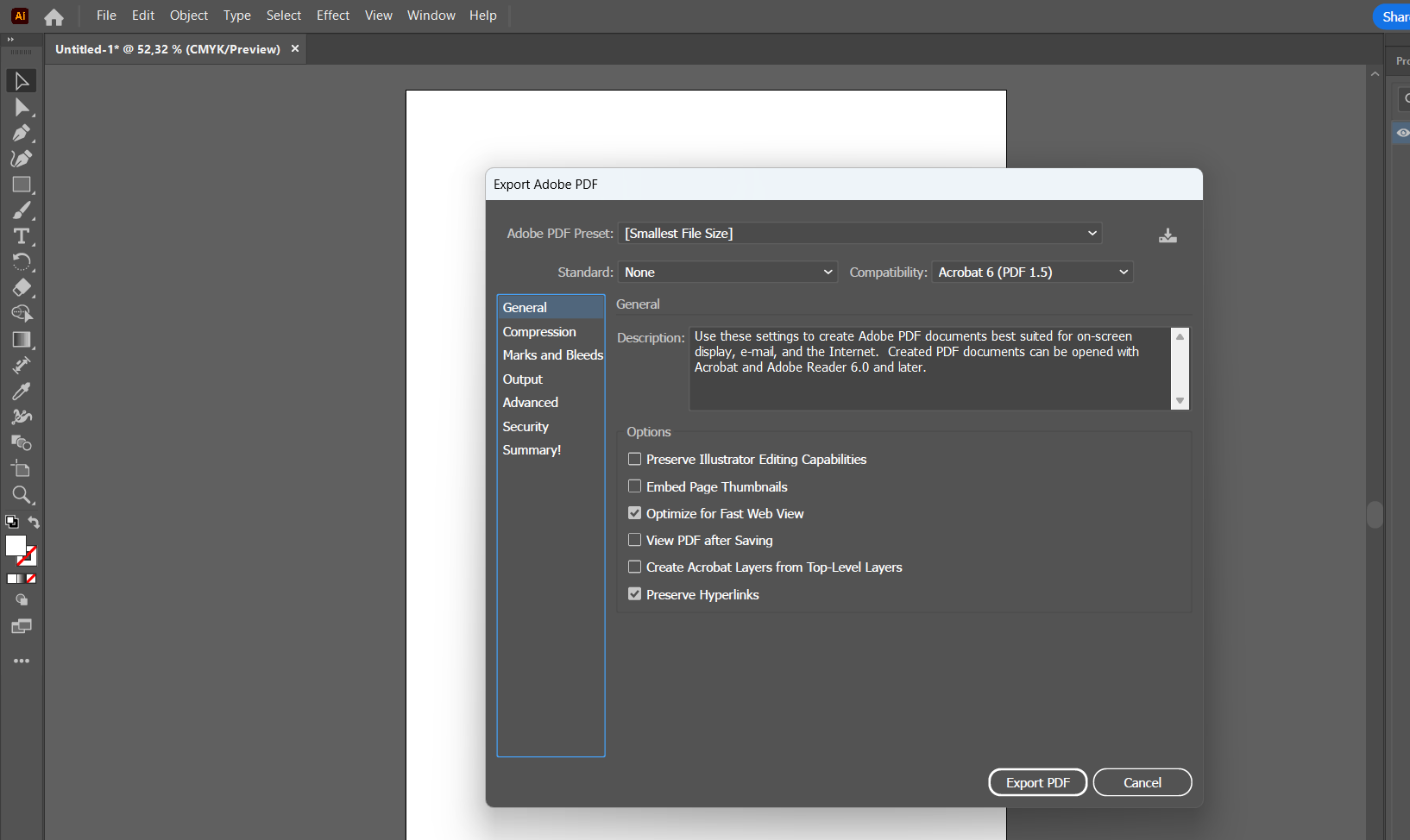The height and width of the screenshot is (840, 1410).
Task: Select the Puppet Warp tool
Action: point(22,417)
